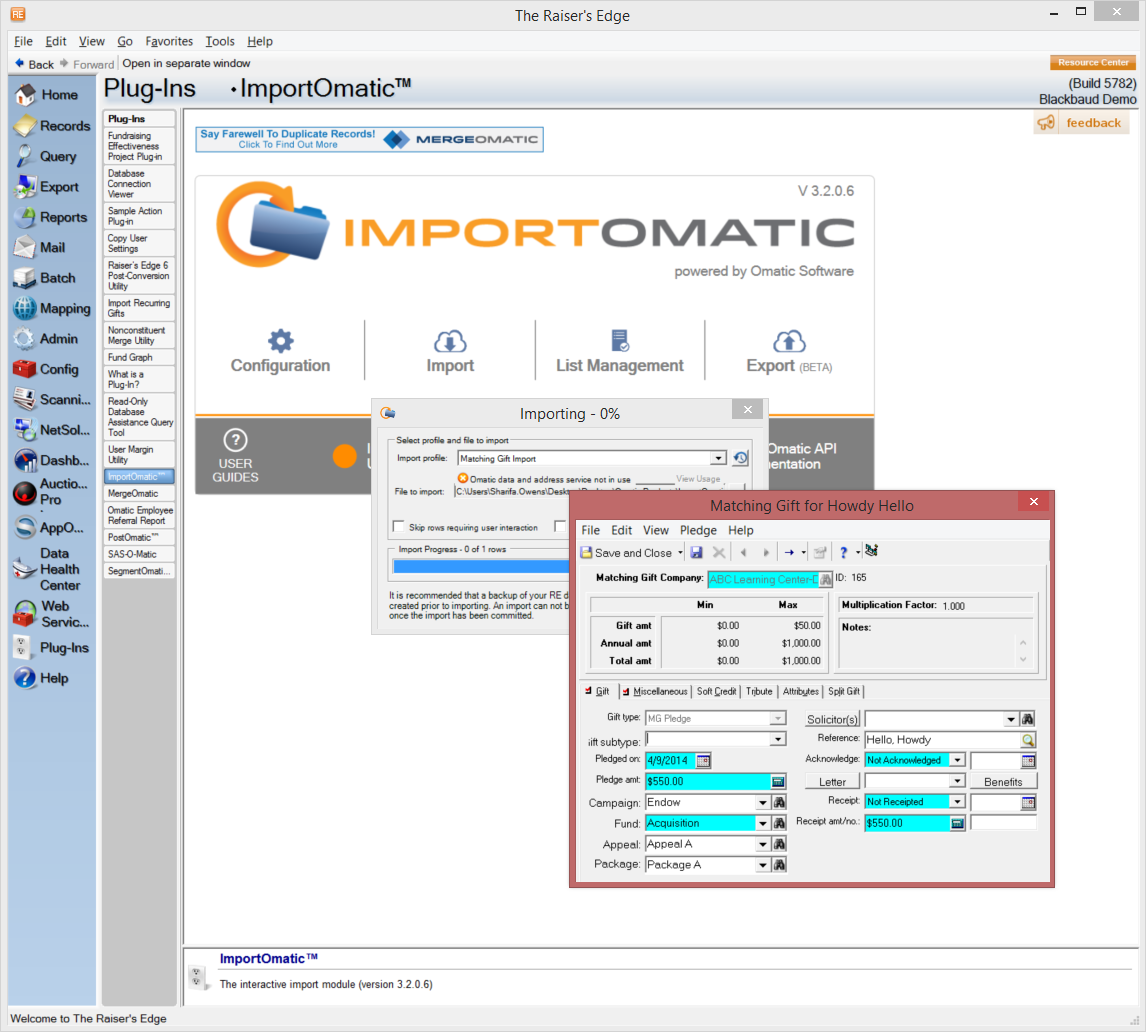Click Save and Close in the gift window

pos(630,552)
